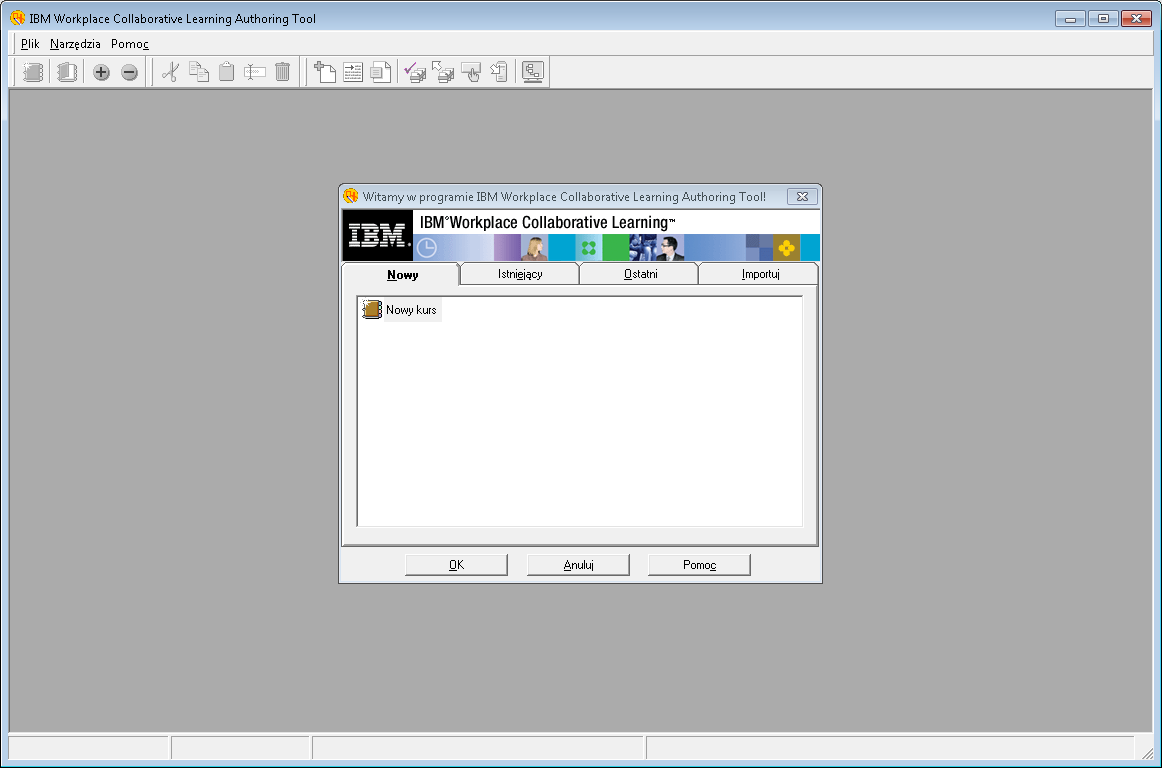Image resolution: width=1162 pixels, height=768 pixels.
Task: Close the welcome dialog
Action: coord(802,196)
